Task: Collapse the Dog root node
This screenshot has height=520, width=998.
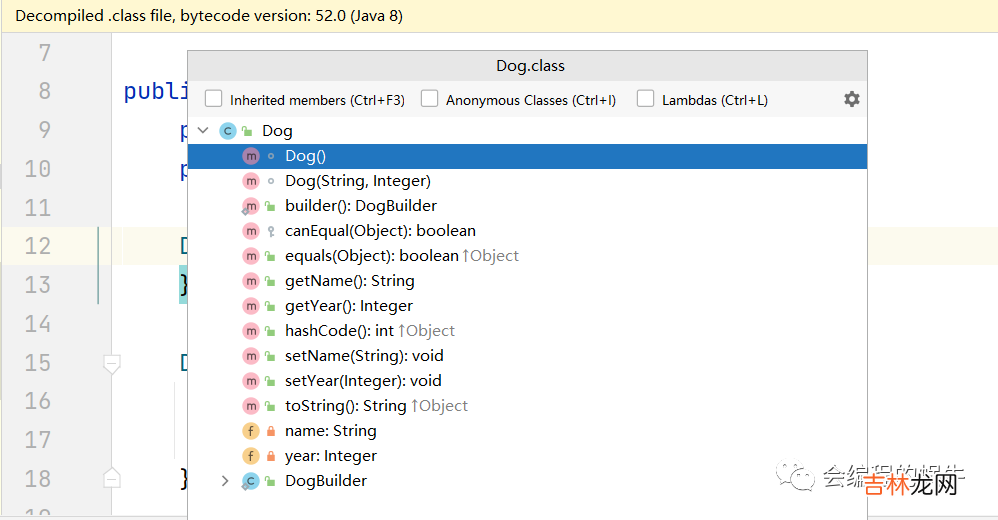Action: (203, 131)
